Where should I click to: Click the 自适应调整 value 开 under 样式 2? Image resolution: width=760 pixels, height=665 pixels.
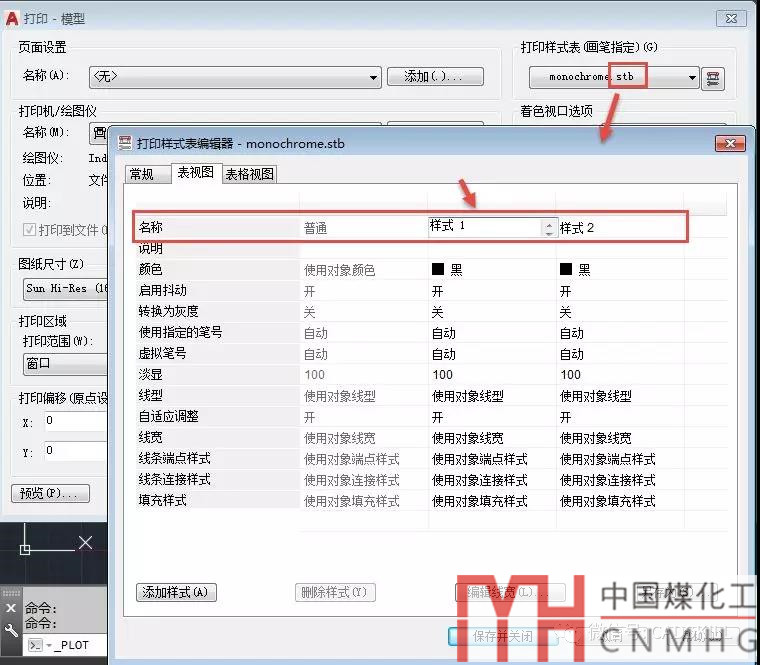pos(566,417)
